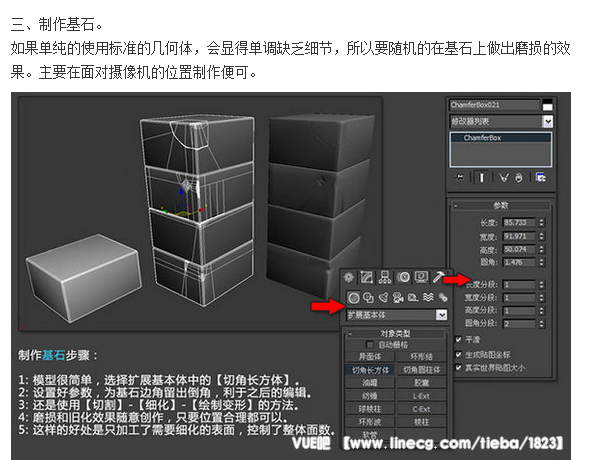Toggle the 生成贴图坐标 checkbox
Viewport: 591px width, 460px height.
(458, 354)
